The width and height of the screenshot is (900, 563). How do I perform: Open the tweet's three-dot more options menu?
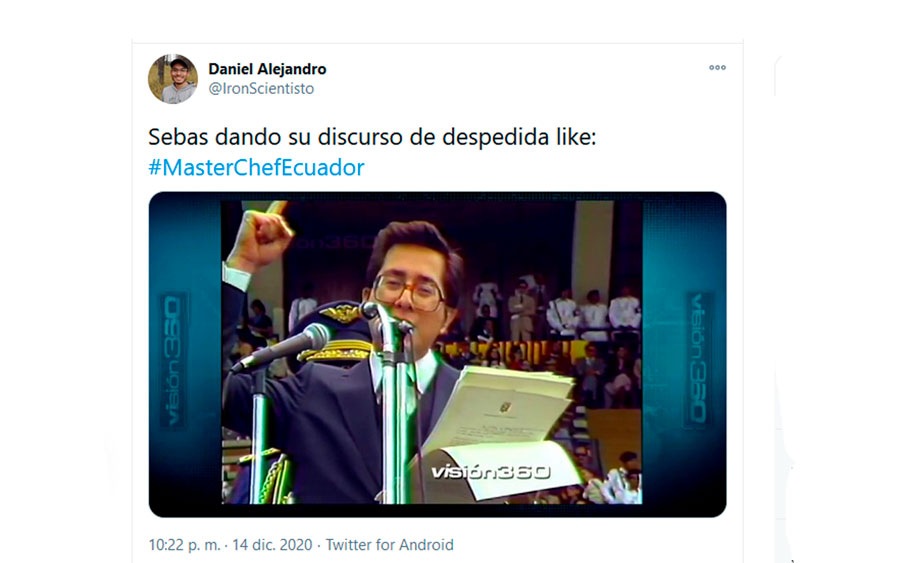pyautogui.click(x=717, y=68)
